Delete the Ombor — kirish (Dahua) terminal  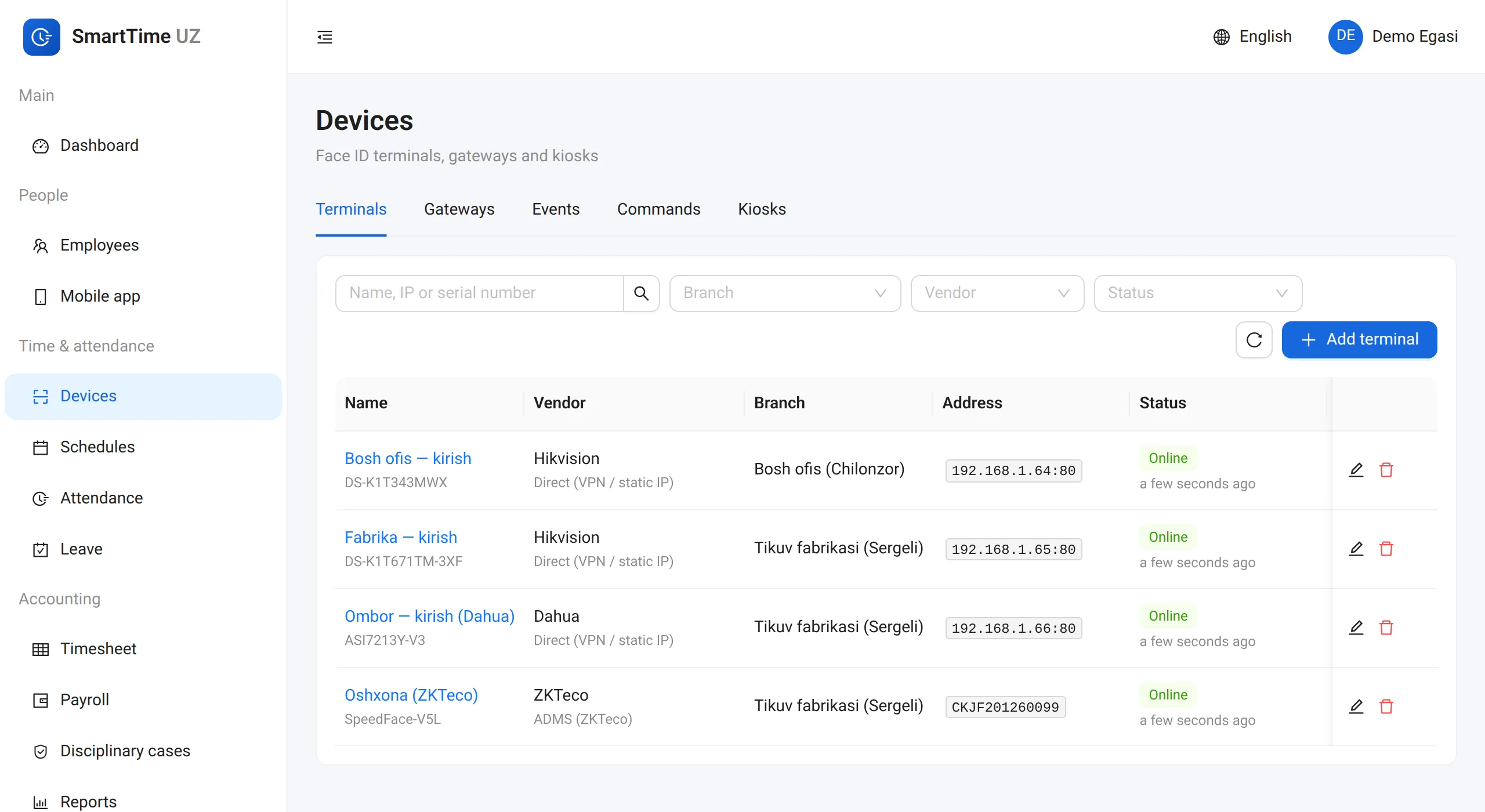coord(1386,628)
